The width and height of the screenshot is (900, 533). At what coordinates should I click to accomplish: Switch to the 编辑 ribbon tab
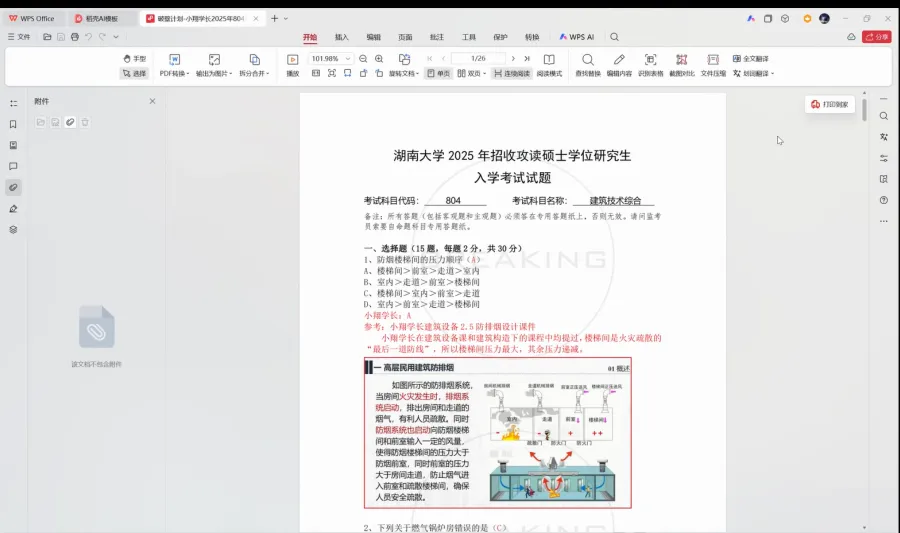pyautogui.click(x=374, y=37)
